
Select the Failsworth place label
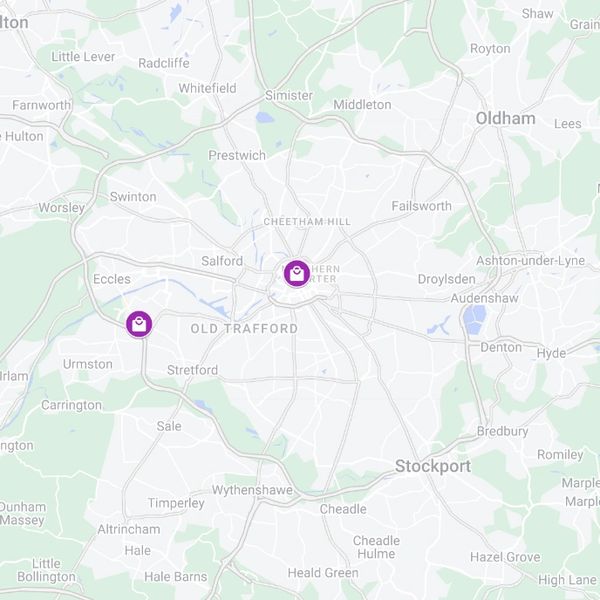click(421, 206)
